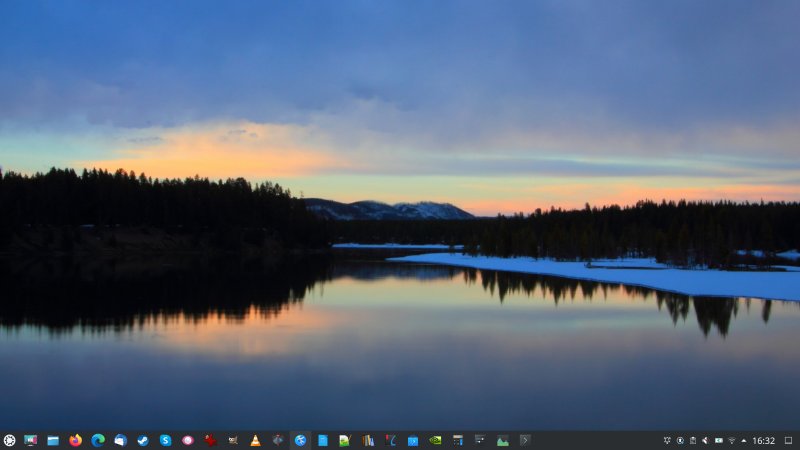Click the monitor-shaped icon next to the launcher
This screenshot has height=450, width=800.
pyautogui.click(x=31, y=440)
